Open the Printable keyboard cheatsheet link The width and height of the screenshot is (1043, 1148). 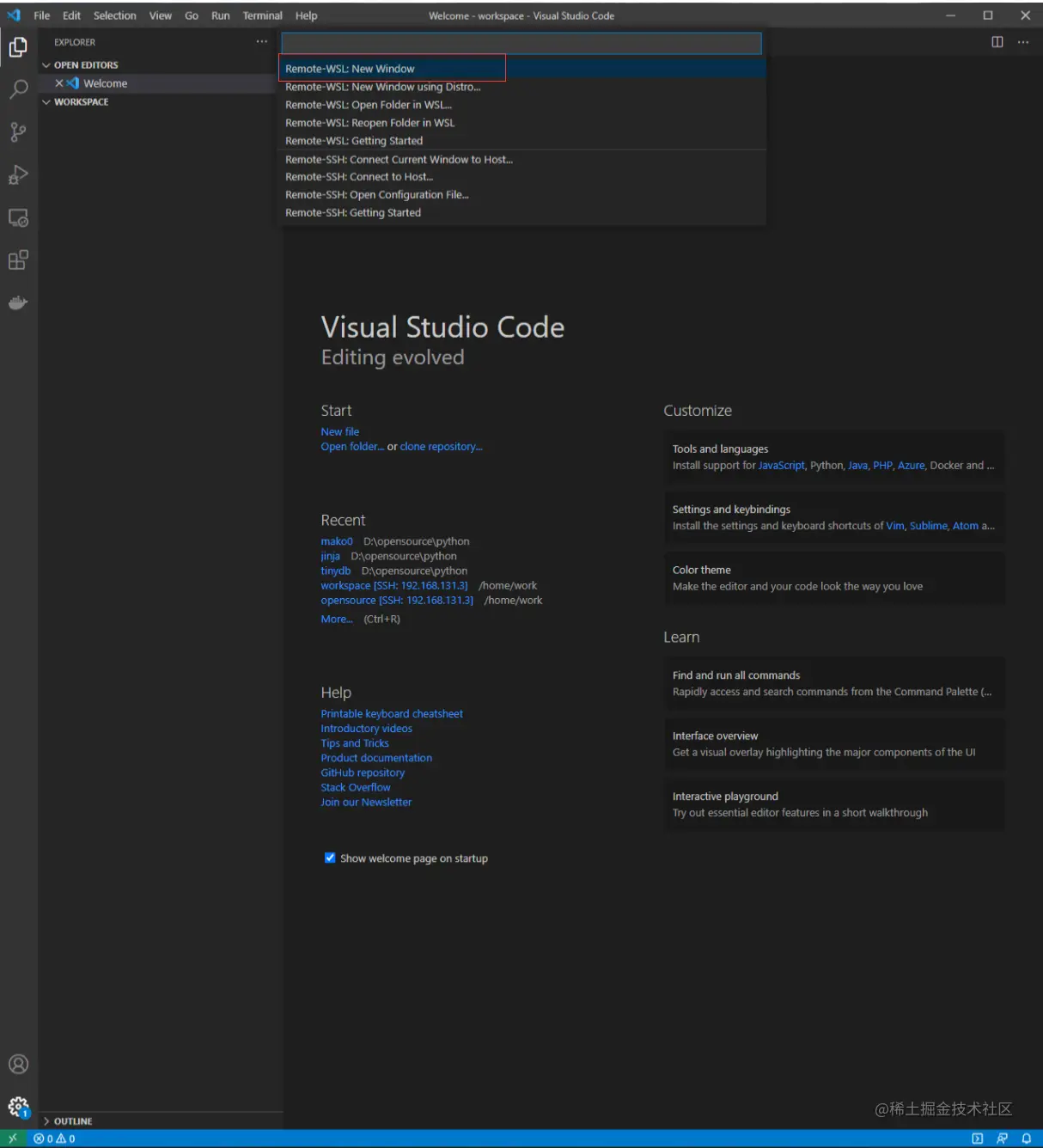(x=391, y=713)
